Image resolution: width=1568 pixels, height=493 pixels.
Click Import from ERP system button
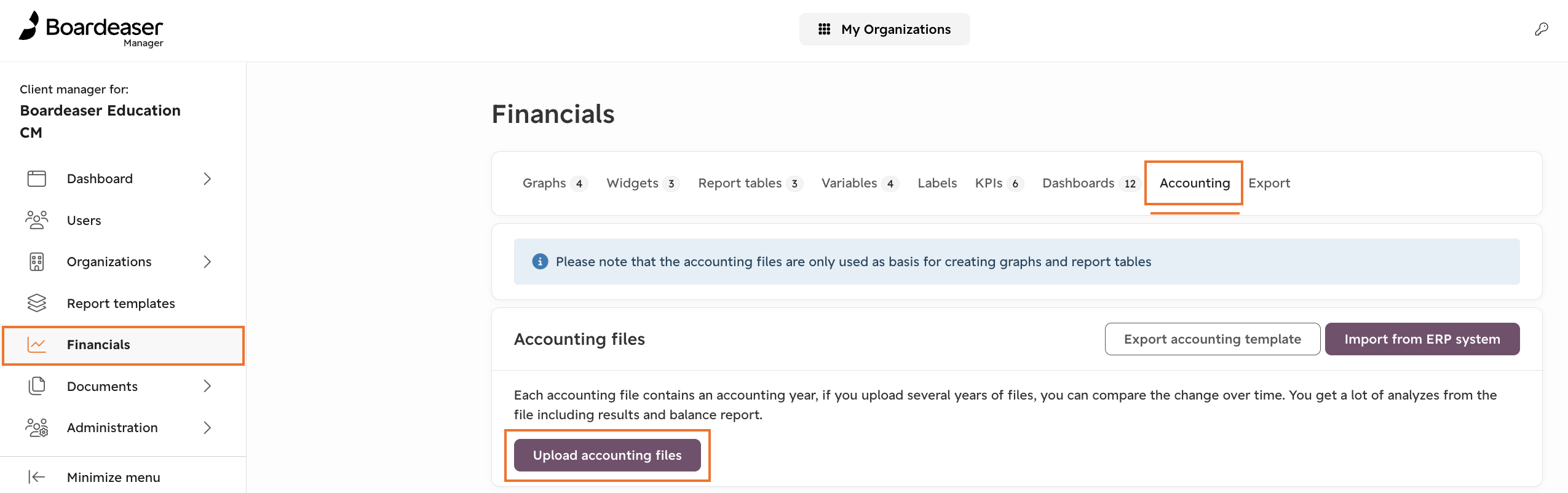coord(1422,339)
